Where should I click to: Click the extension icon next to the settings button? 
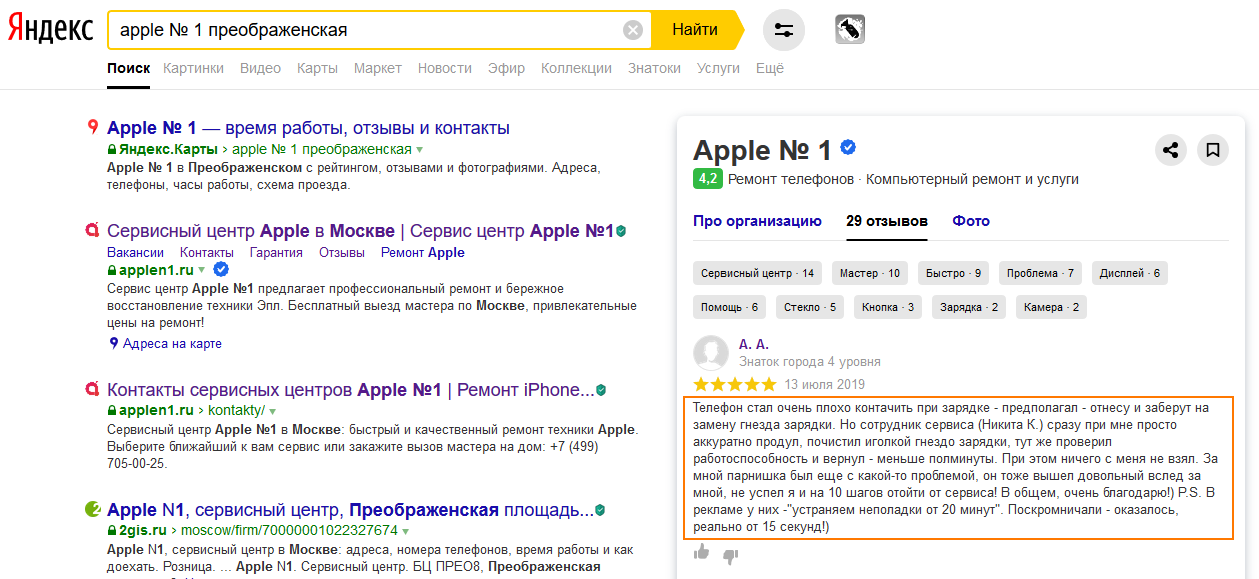[850, 30]
